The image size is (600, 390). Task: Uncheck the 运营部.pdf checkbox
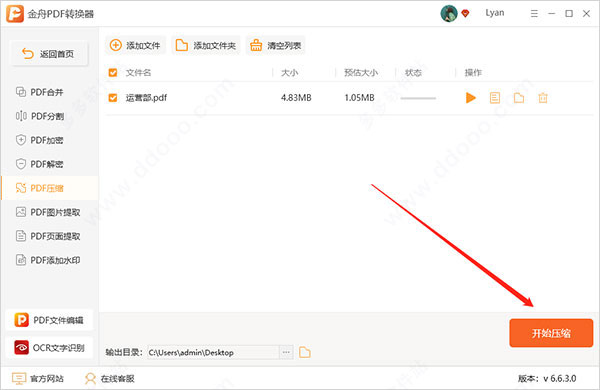coord(113,98)
